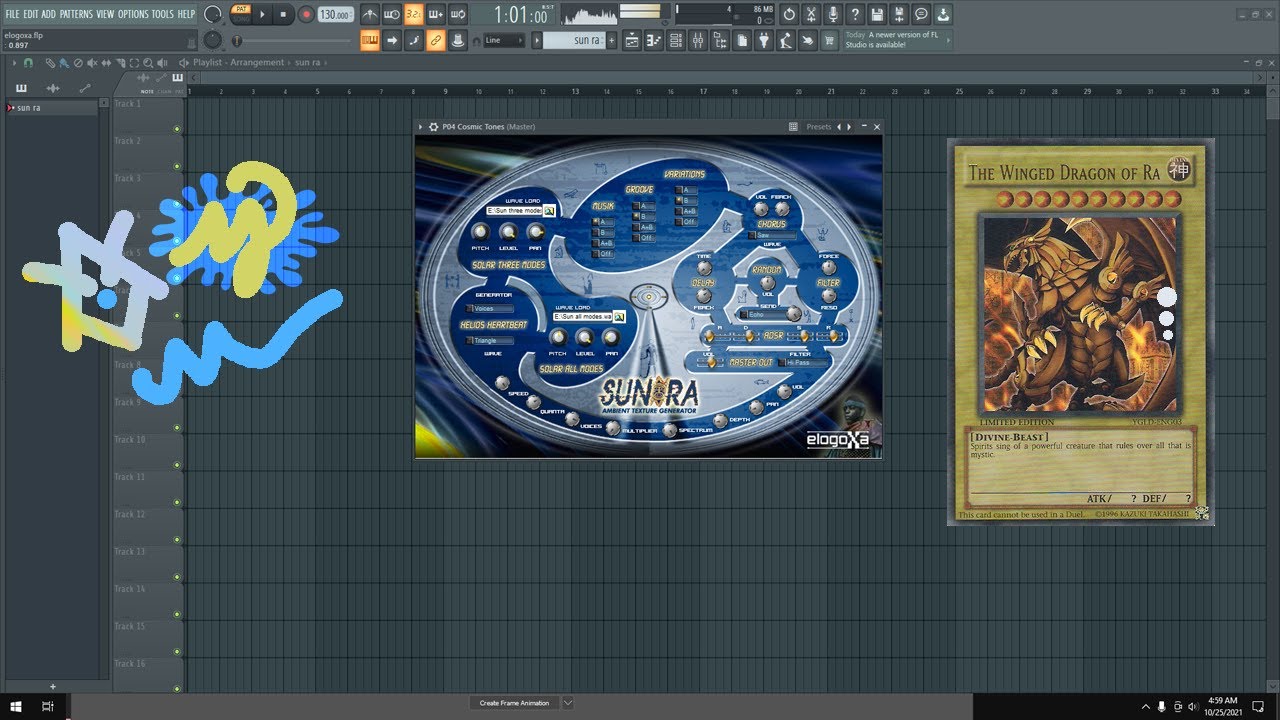
Task: Open the plugin settings gear for Cosmic Tones
Action: pos(433,127)
